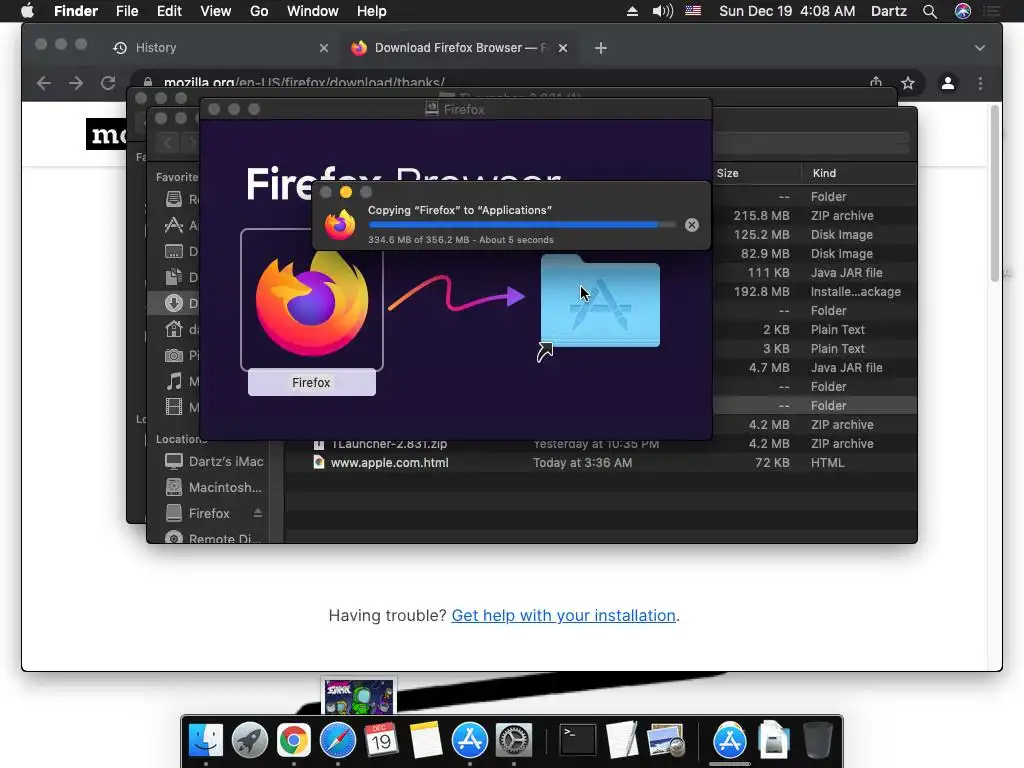Expand the Chrome tab search dropdown

980,48
